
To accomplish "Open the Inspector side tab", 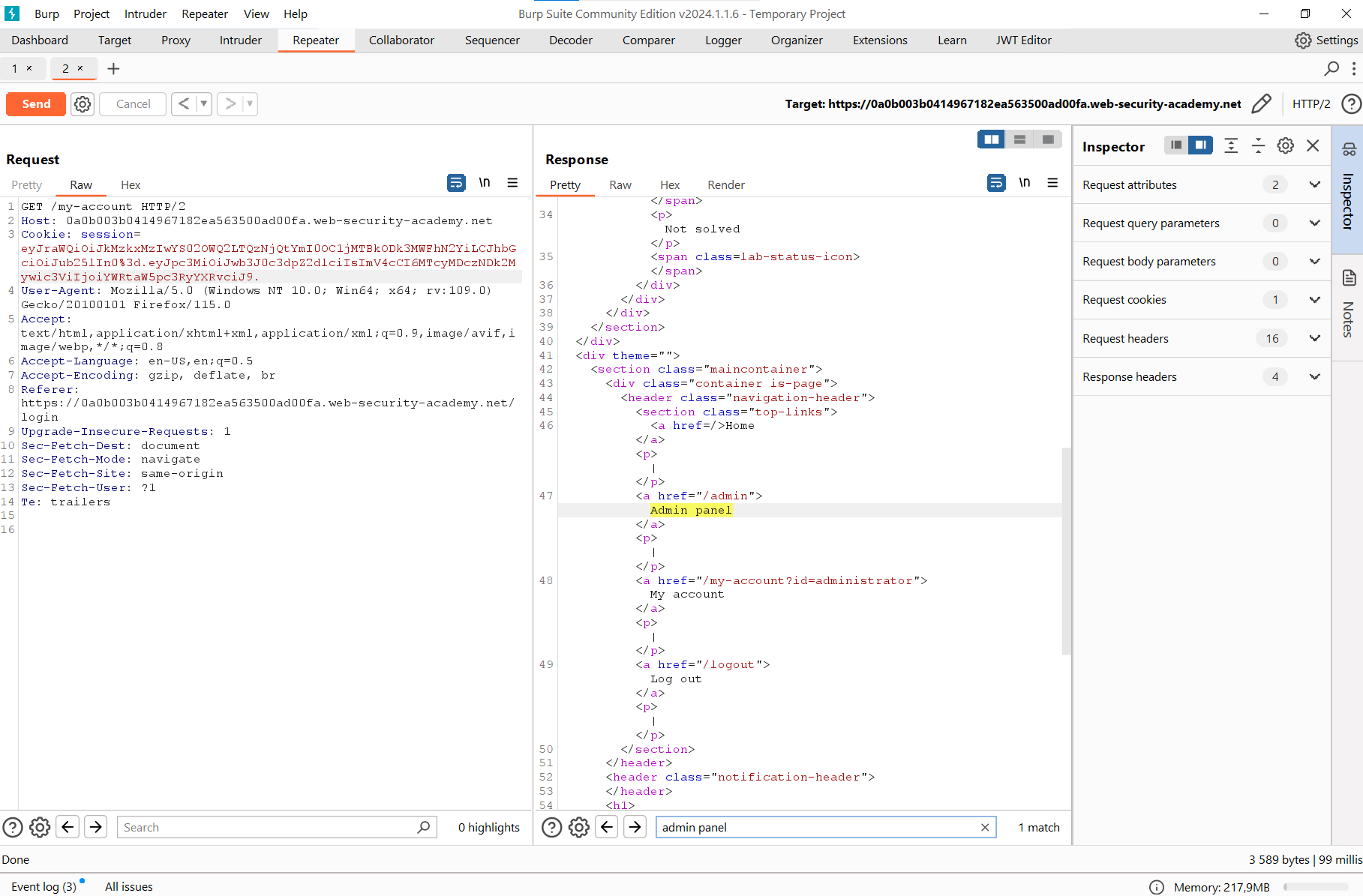I will point(1348,190).
